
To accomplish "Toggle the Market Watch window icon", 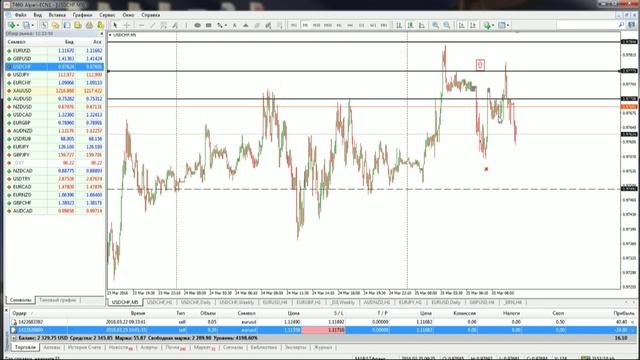I will click(x=44, y=25).
